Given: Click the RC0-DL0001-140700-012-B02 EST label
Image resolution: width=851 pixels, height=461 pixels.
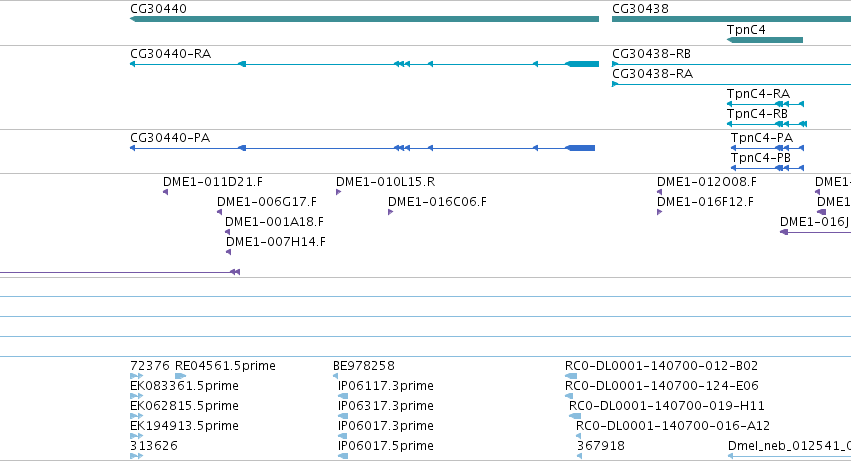Looking at the screenshot, I should click(x=662, y=366).
